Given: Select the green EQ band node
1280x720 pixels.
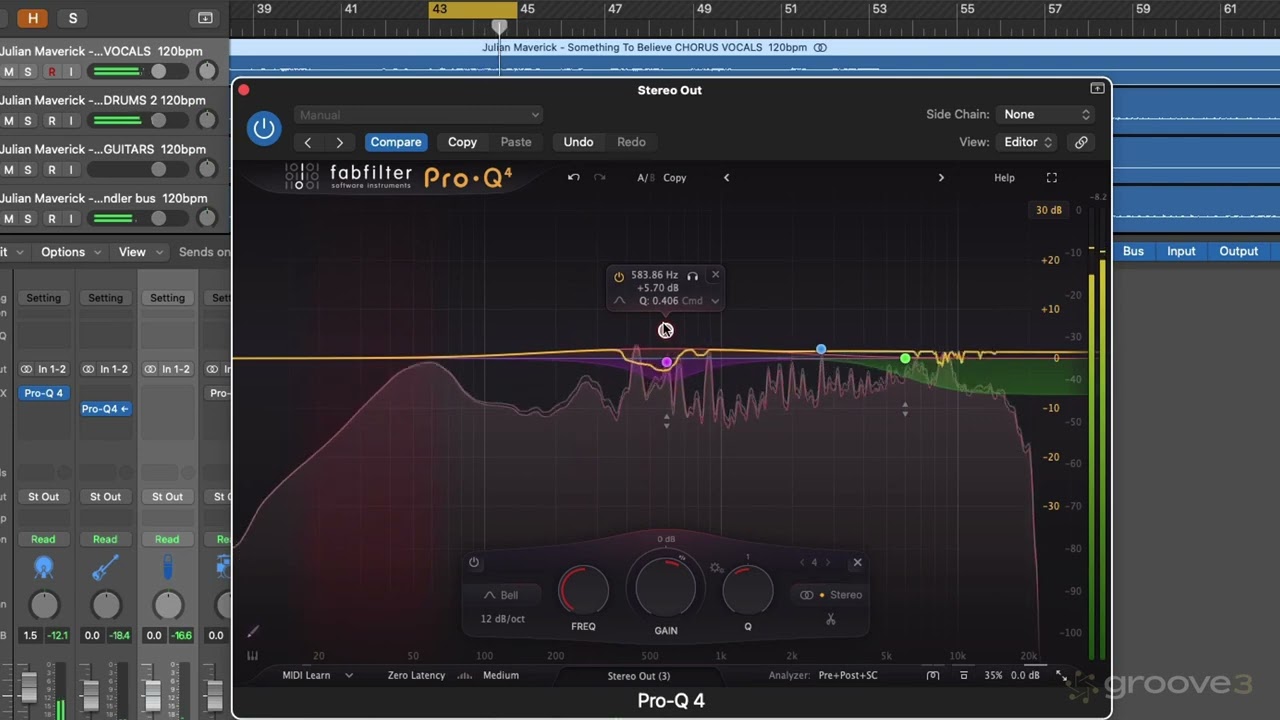Looking at the screenshot, I should tap(905, 358).
